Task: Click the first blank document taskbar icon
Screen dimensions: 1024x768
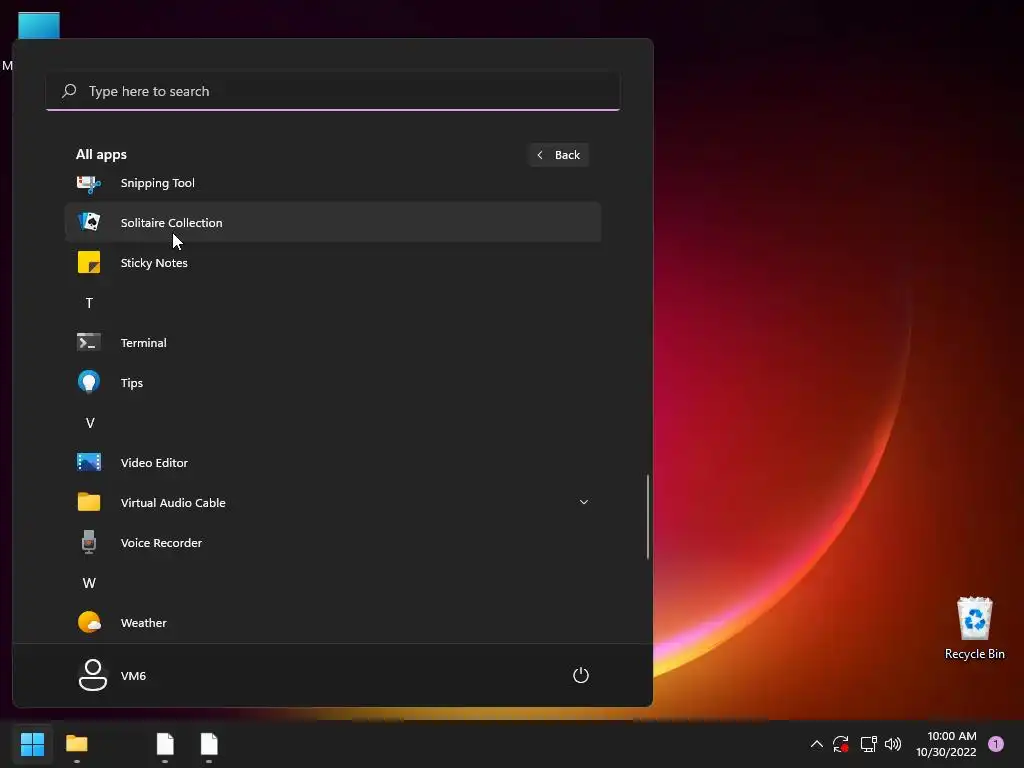Action: pos(165,743)
